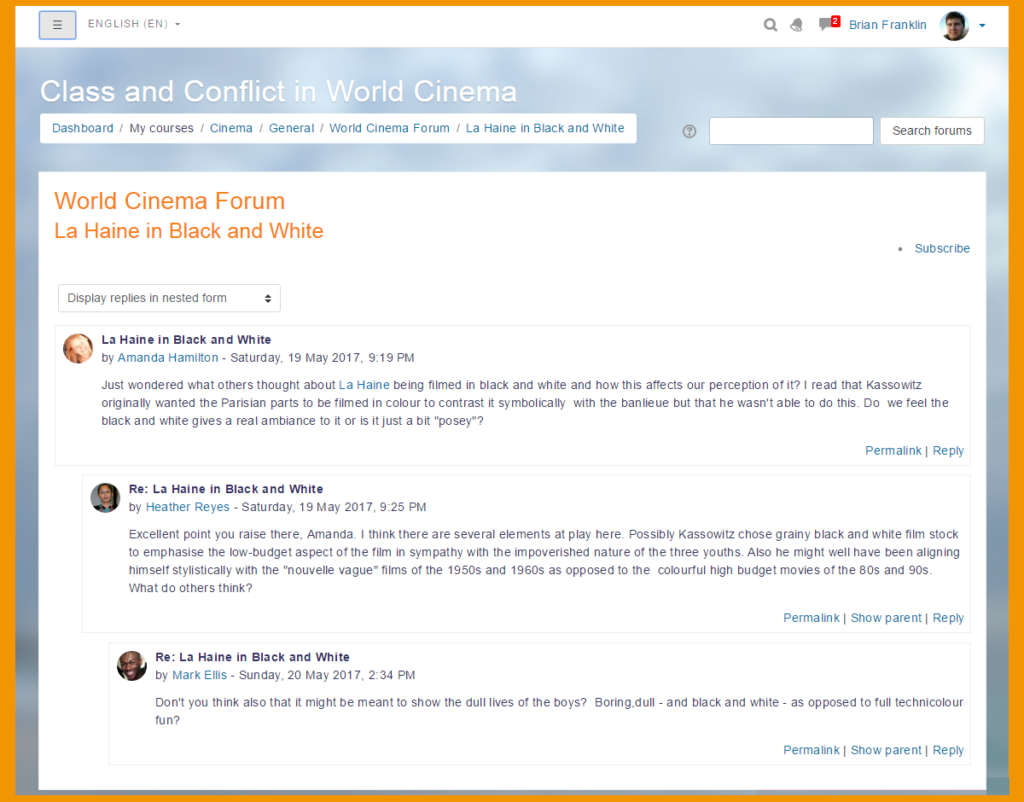This screenshot has height=802, width=1024.
Task: Navigate to Dashboard in the breadcrumb
Action: coord(82,128)
